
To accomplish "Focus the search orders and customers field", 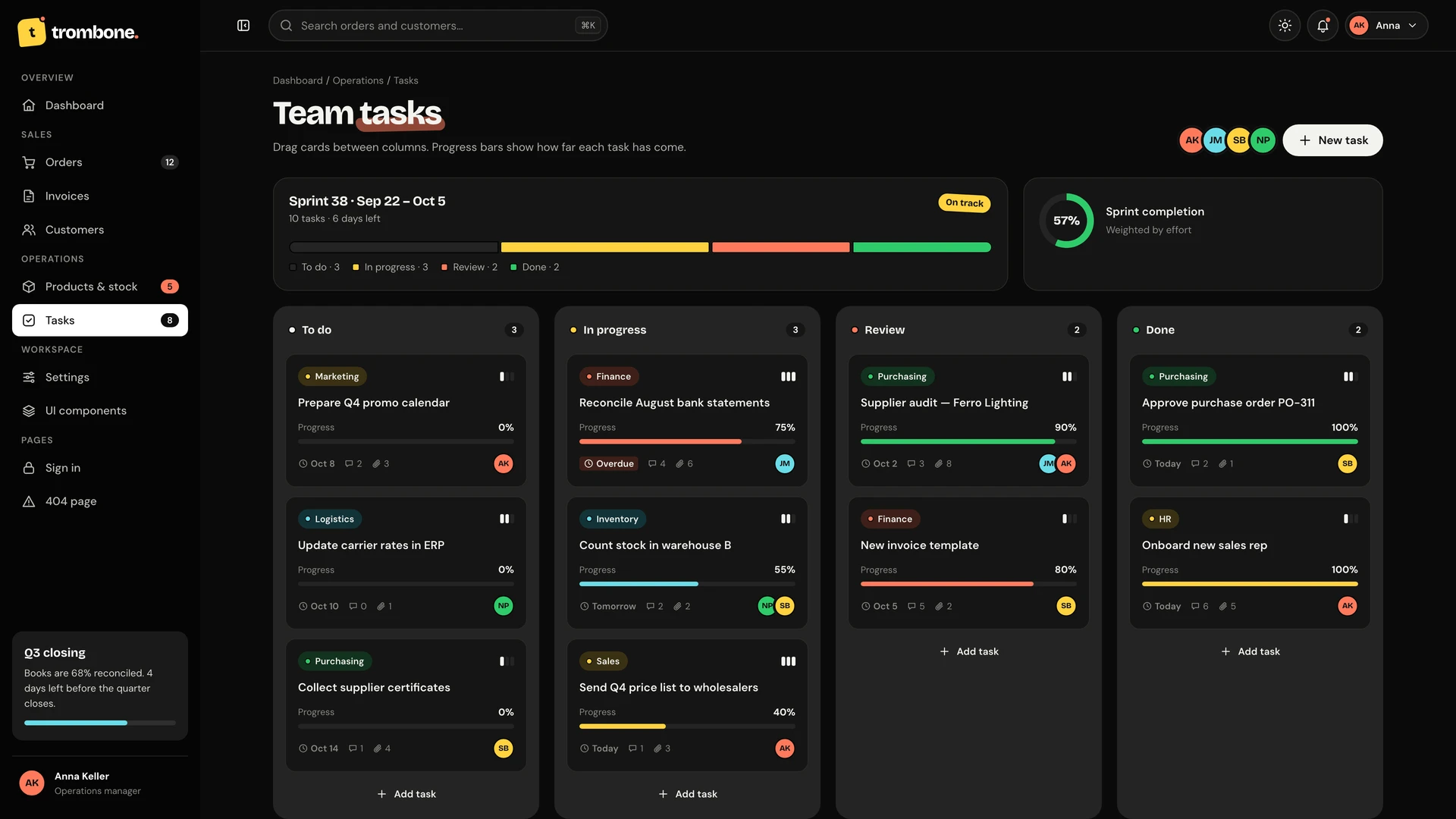I will (x=438, y=26).
